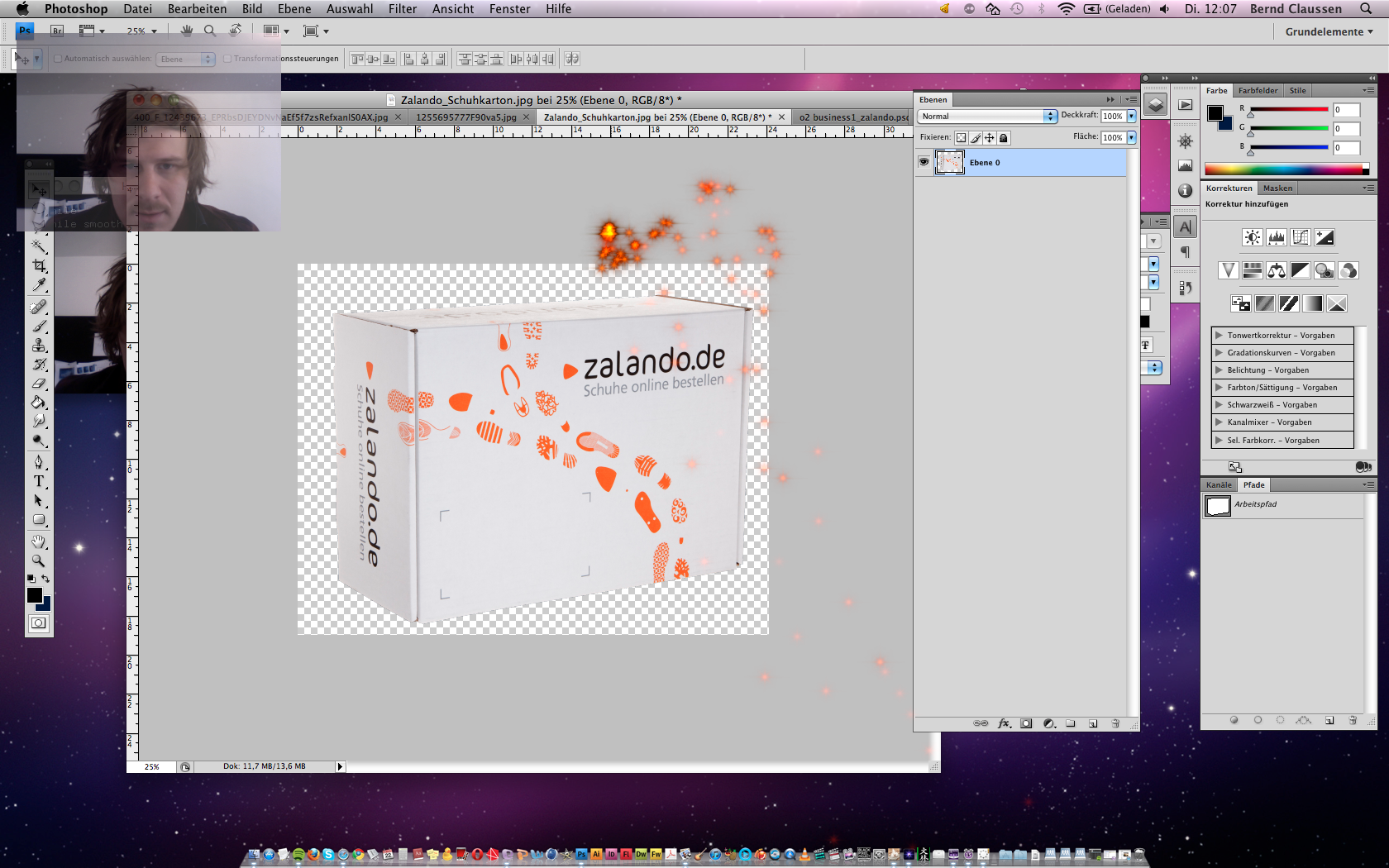Open the Filter menu
This screenshot has height=868, width=1389.
click(402, 9)
